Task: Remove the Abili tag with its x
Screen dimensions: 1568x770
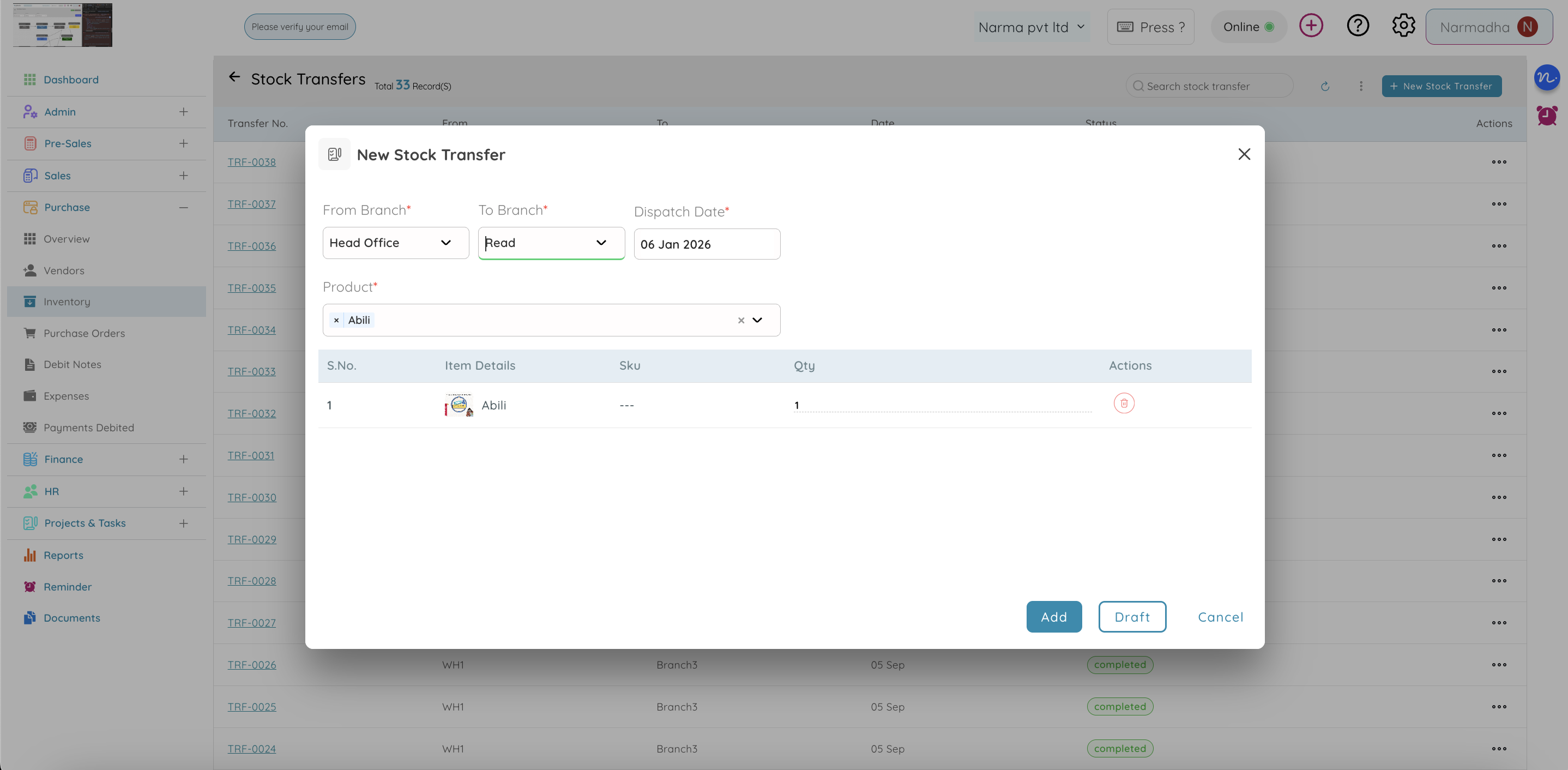Action: coord(336,320)
